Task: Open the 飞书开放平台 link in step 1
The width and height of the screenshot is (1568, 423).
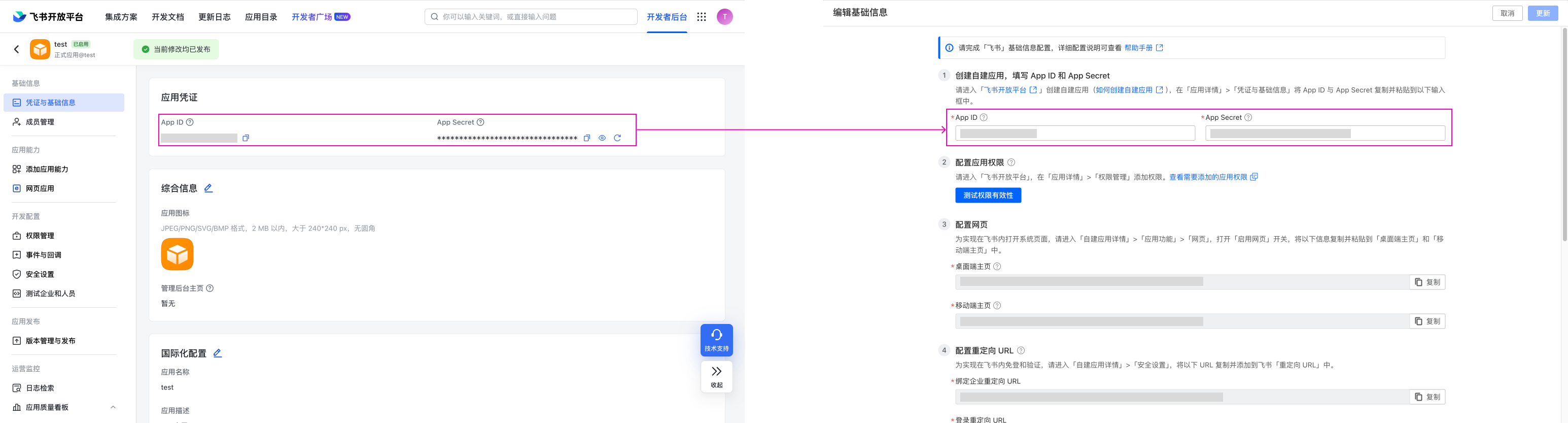Action: 1011,89
